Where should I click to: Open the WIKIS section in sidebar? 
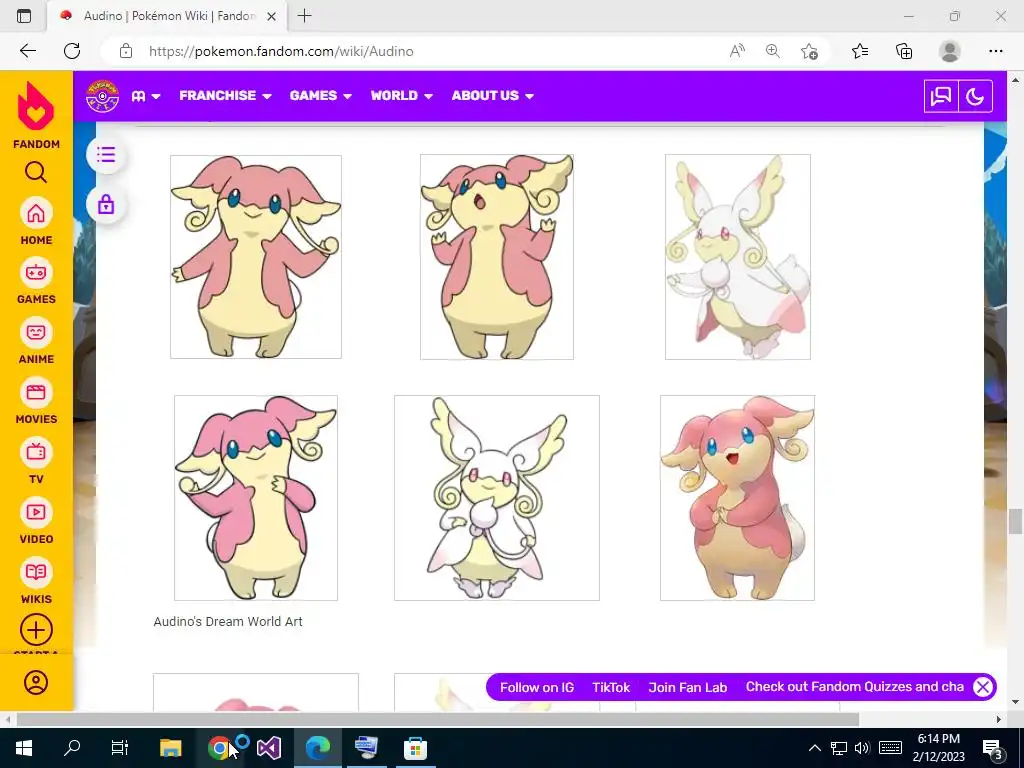36,582
